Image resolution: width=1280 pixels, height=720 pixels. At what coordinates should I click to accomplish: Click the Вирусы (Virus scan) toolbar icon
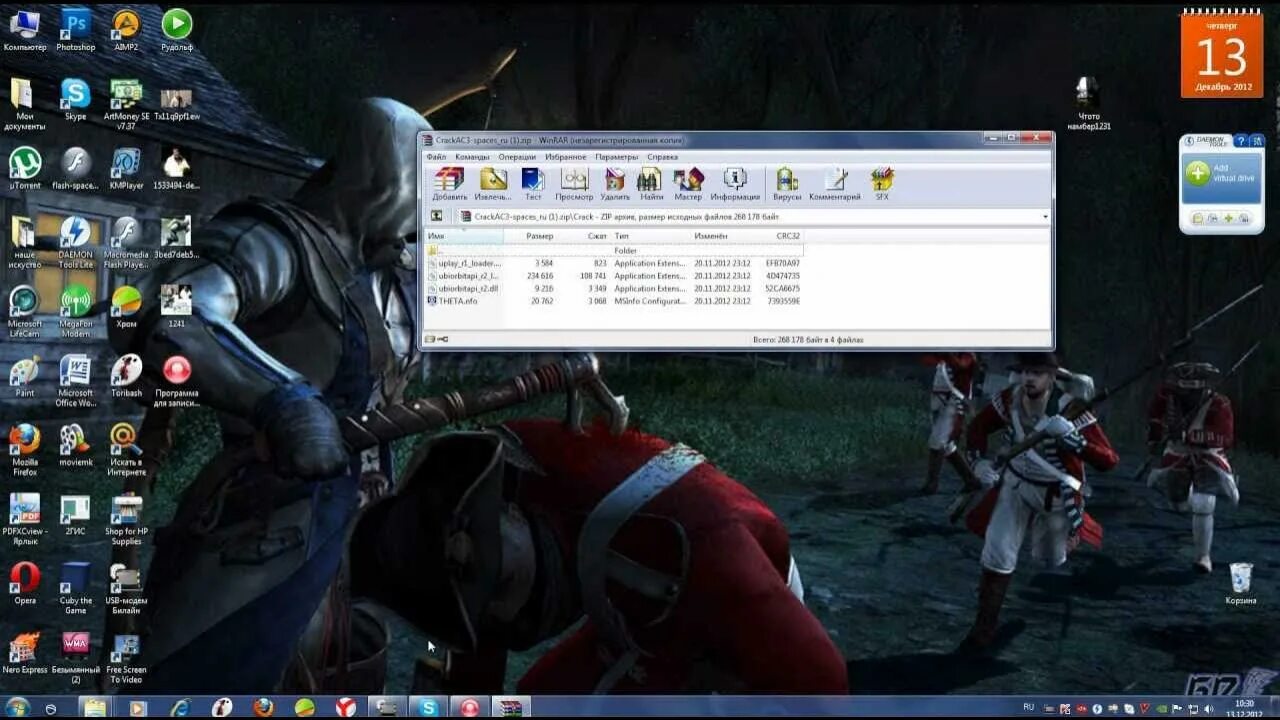(x=787, y=184)
